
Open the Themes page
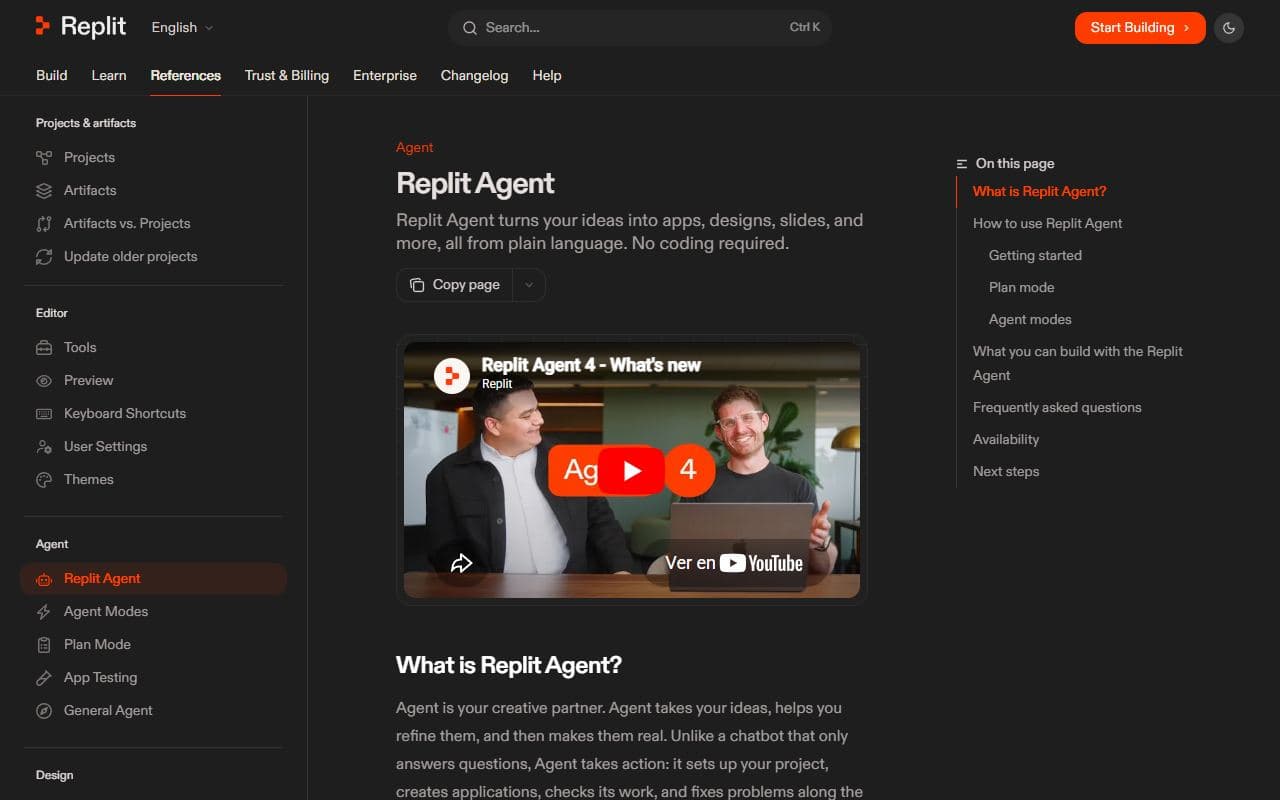(x=154, y=479)
